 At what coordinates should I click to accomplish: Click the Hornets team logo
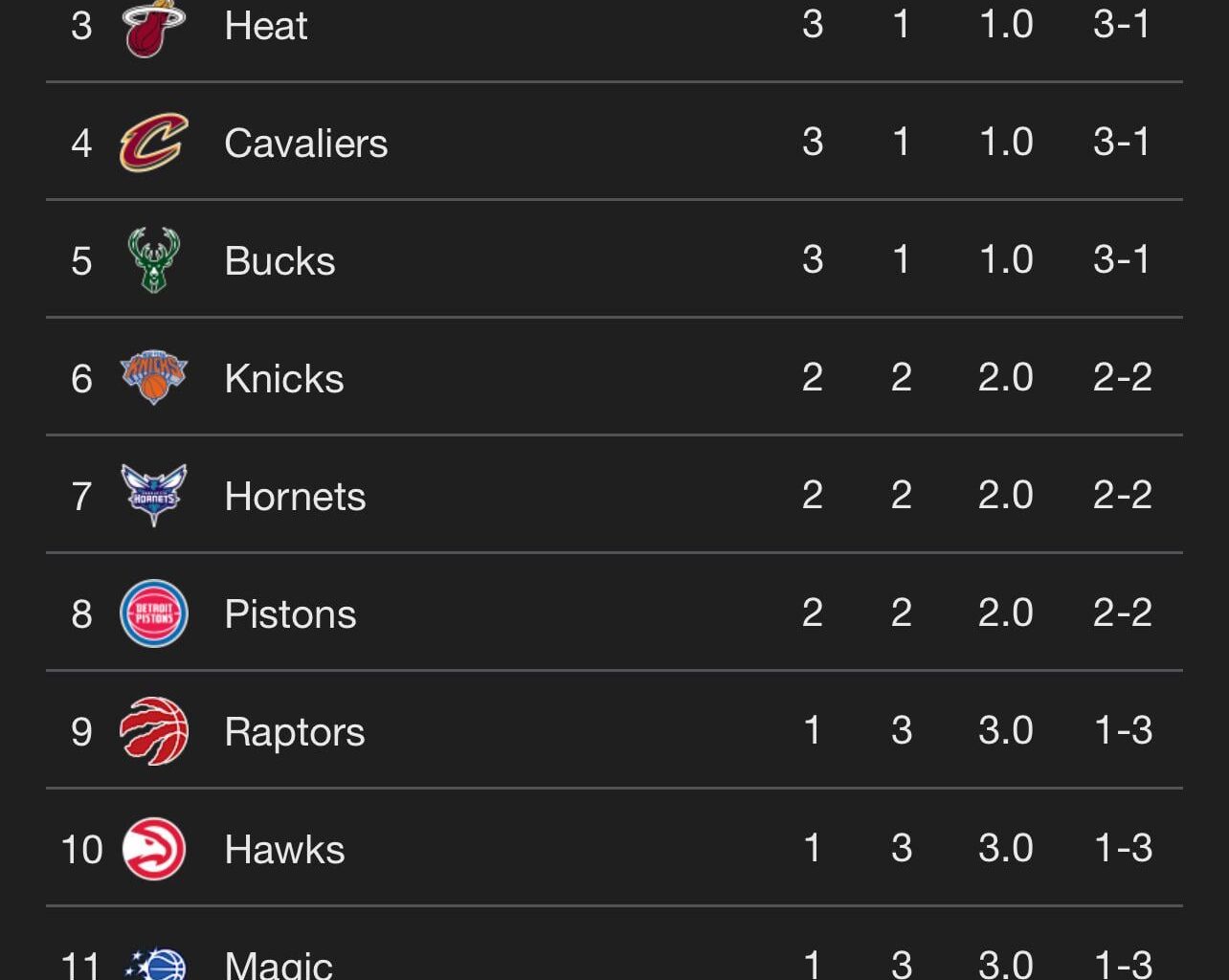pyautogui.click(x=153, y=495)
